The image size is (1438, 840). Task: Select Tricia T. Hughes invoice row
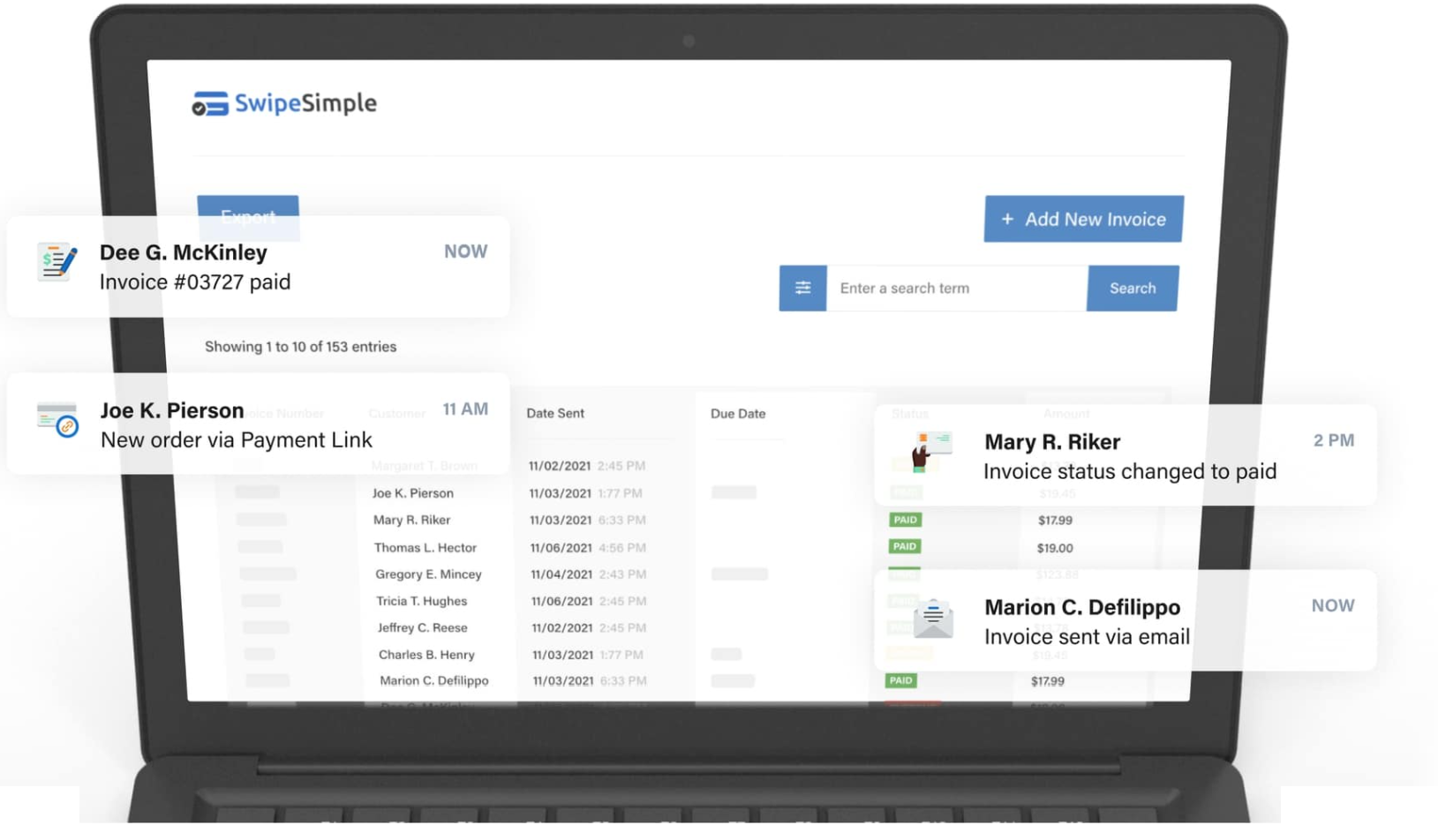421,601
